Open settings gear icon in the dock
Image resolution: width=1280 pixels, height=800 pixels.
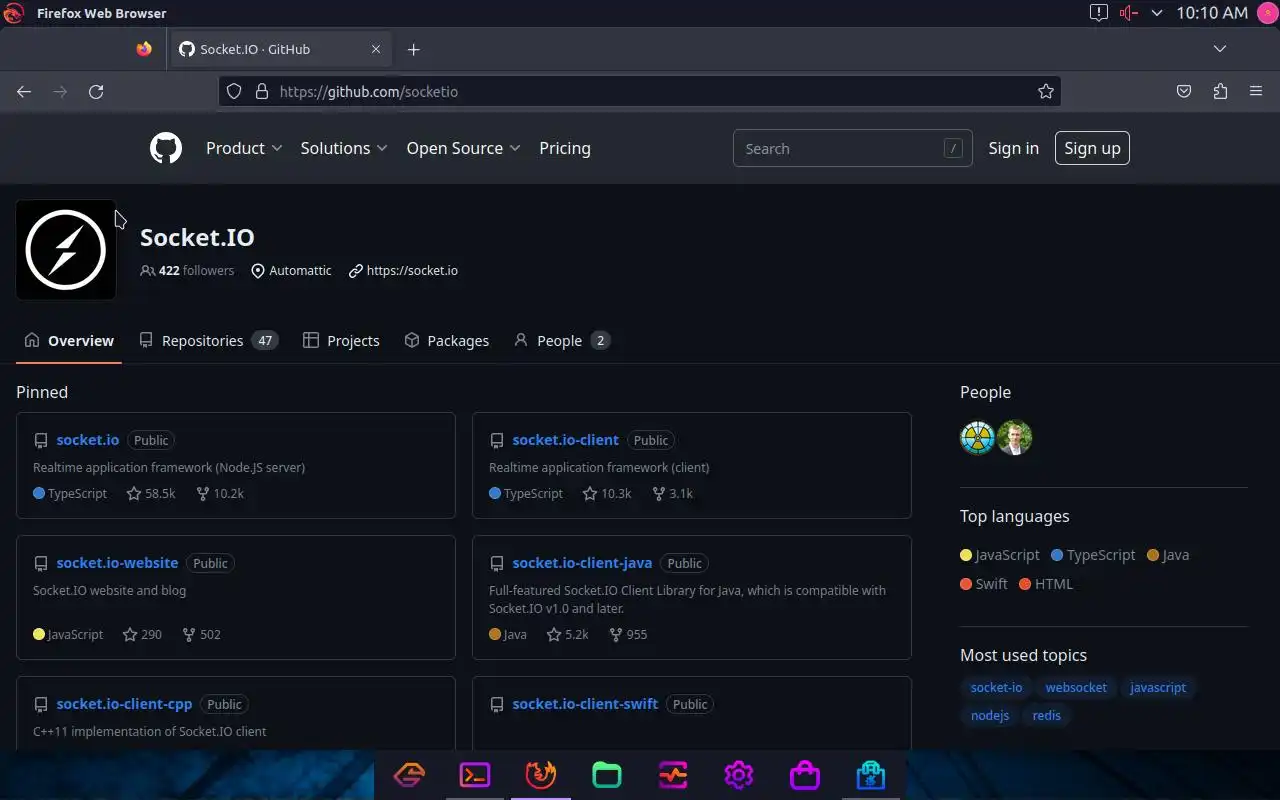point(739,775)
